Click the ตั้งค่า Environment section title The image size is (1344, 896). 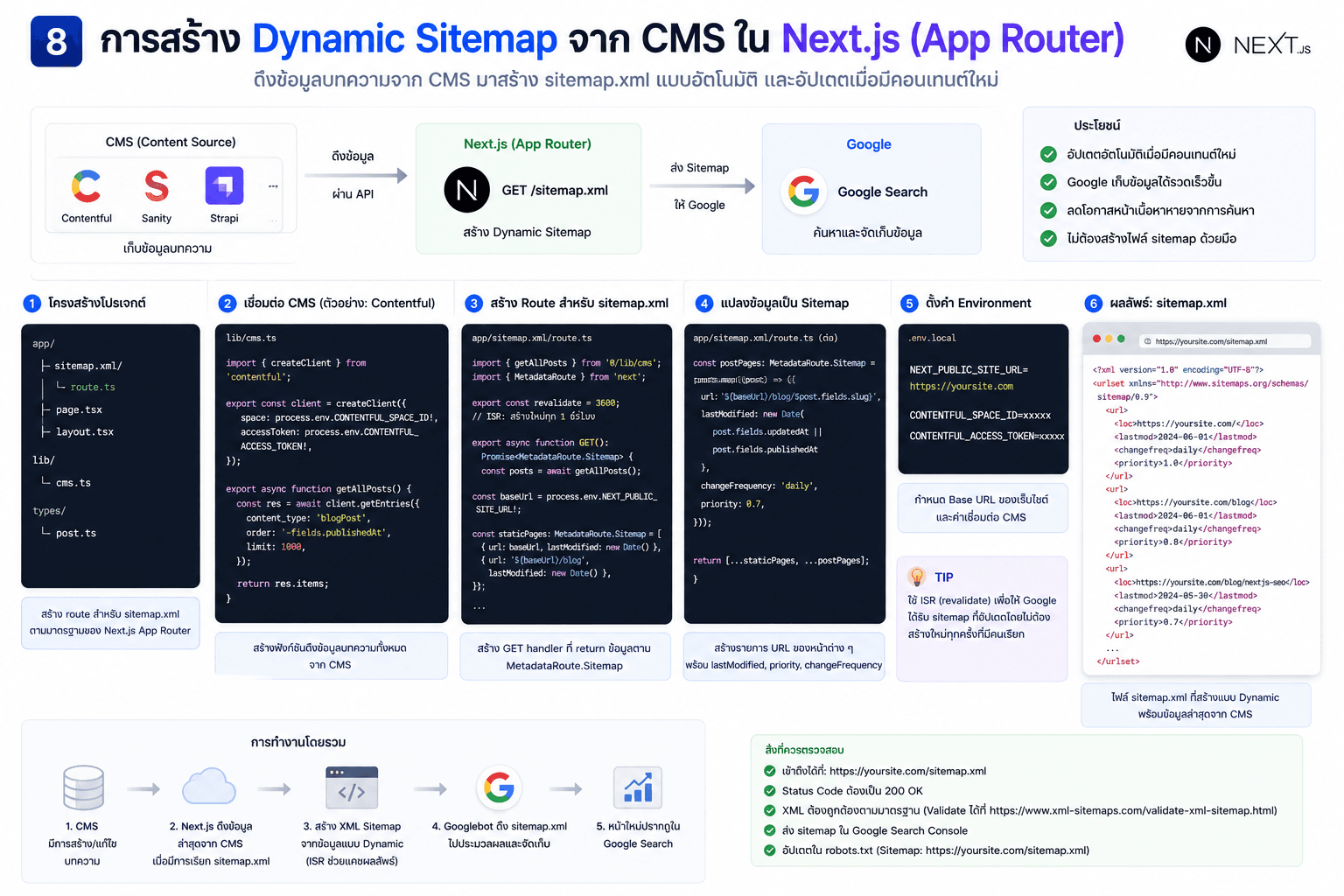coord(978,303)
